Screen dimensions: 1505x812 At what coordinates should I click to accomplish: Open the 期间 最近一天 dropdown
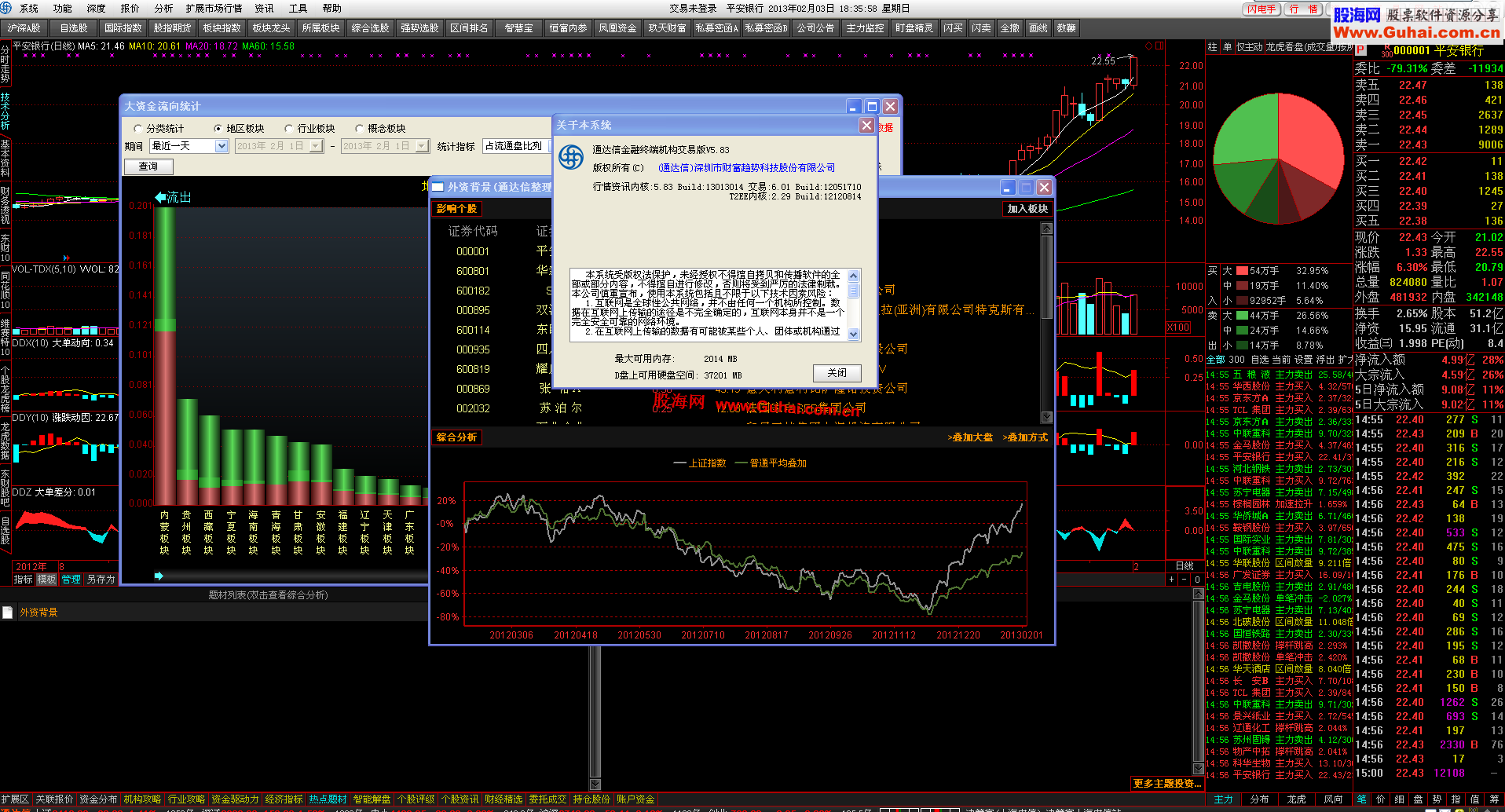[x=189, y=146]
